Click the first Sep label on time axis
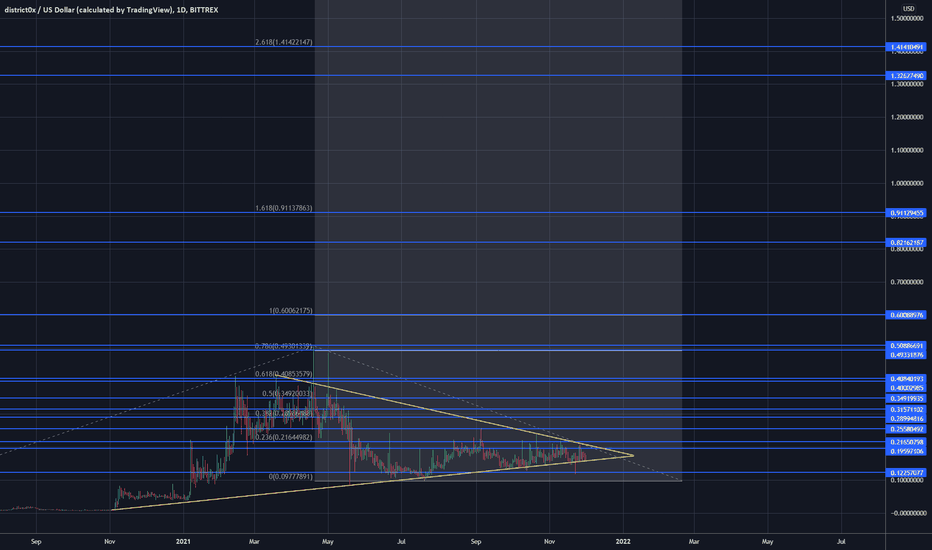The width and height of the screenshot is (932, 550). (x=36, y=542)
